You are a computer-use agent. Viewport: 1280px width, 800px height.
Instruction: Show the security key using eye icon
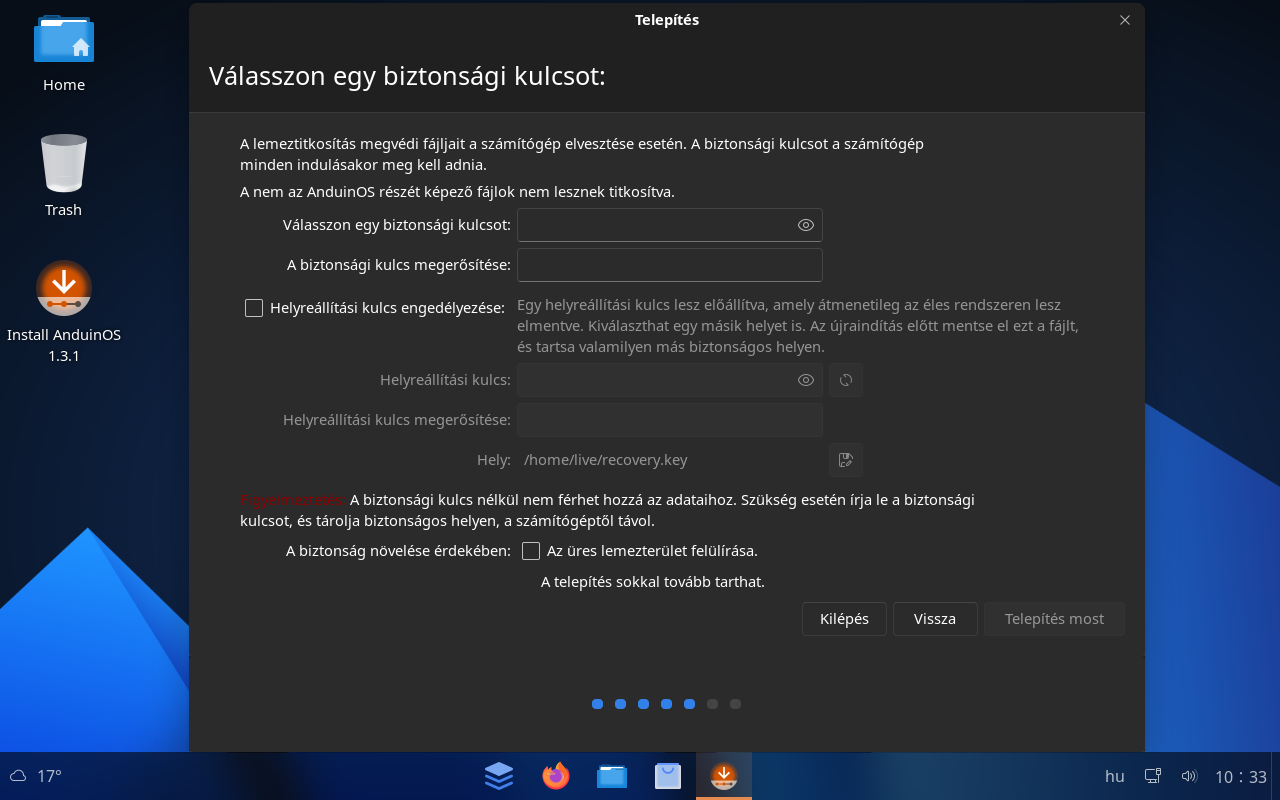805,225
